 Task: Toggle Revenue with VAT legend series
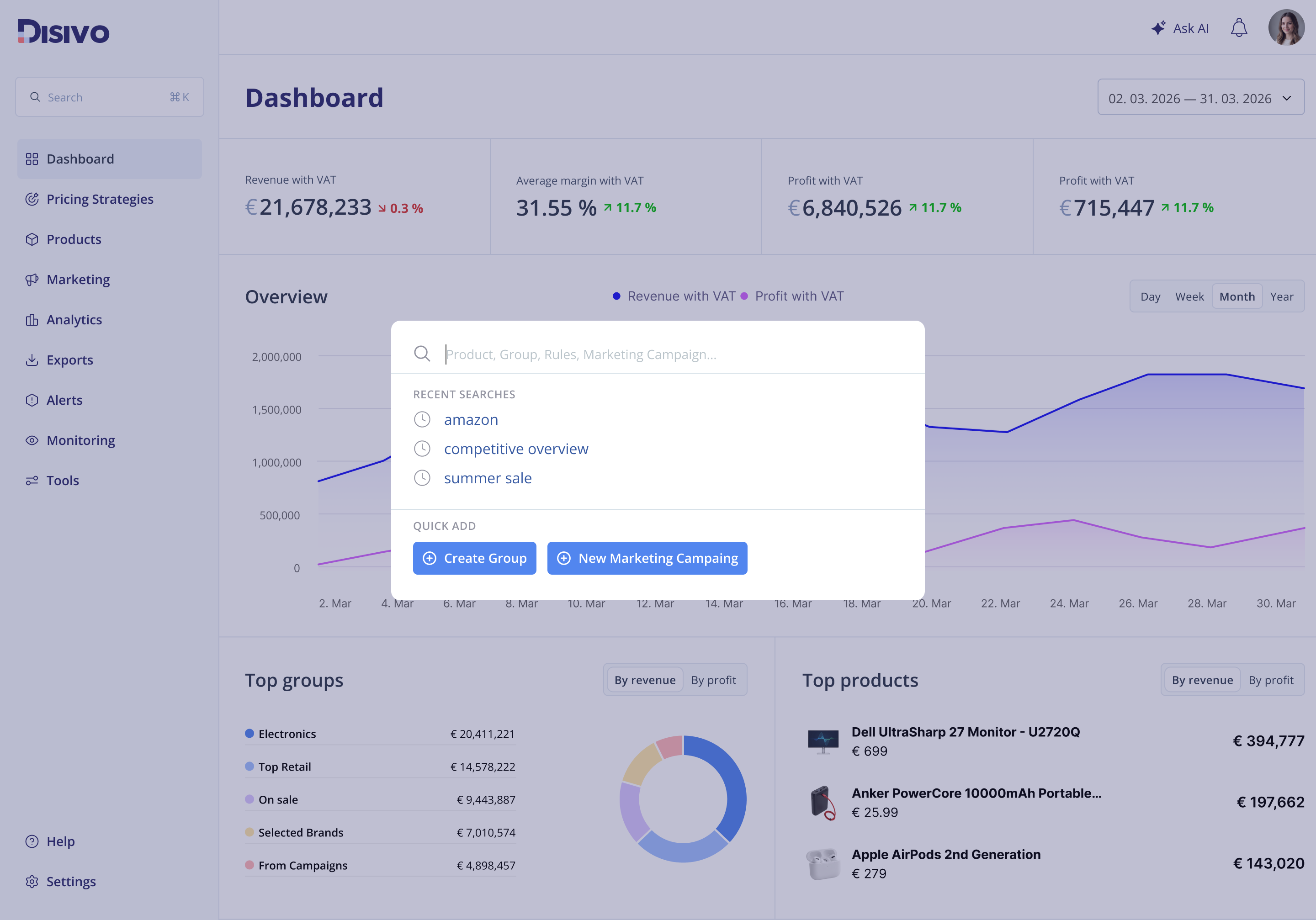click(x=674, y=296)
